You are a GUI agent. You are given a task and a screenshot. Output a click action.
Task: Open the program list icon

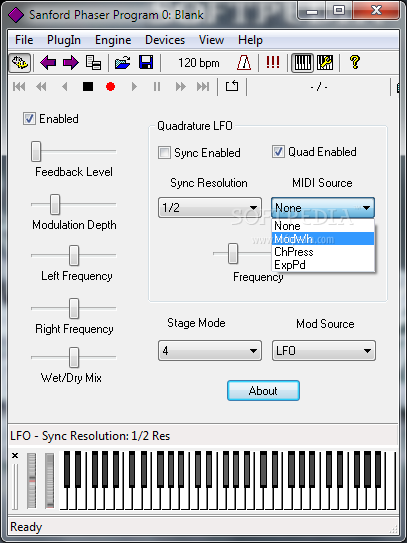pos(93,63)
